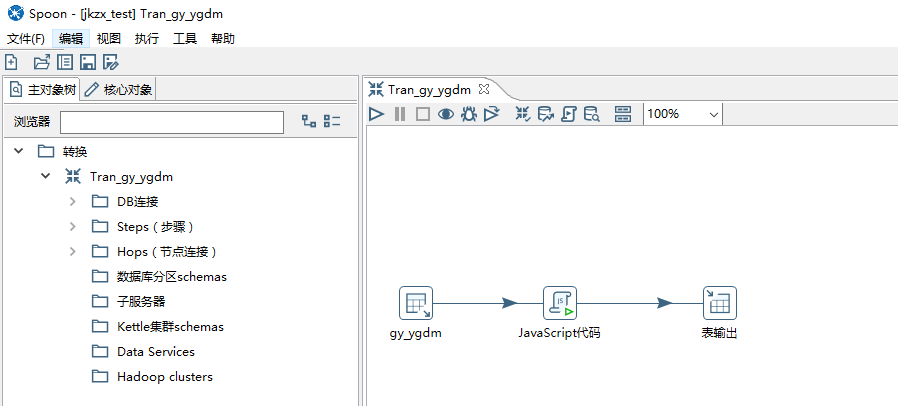Viewport: 898px width, 406px height.
Task: Click the Impact analysis database icon
Action: 545,114
